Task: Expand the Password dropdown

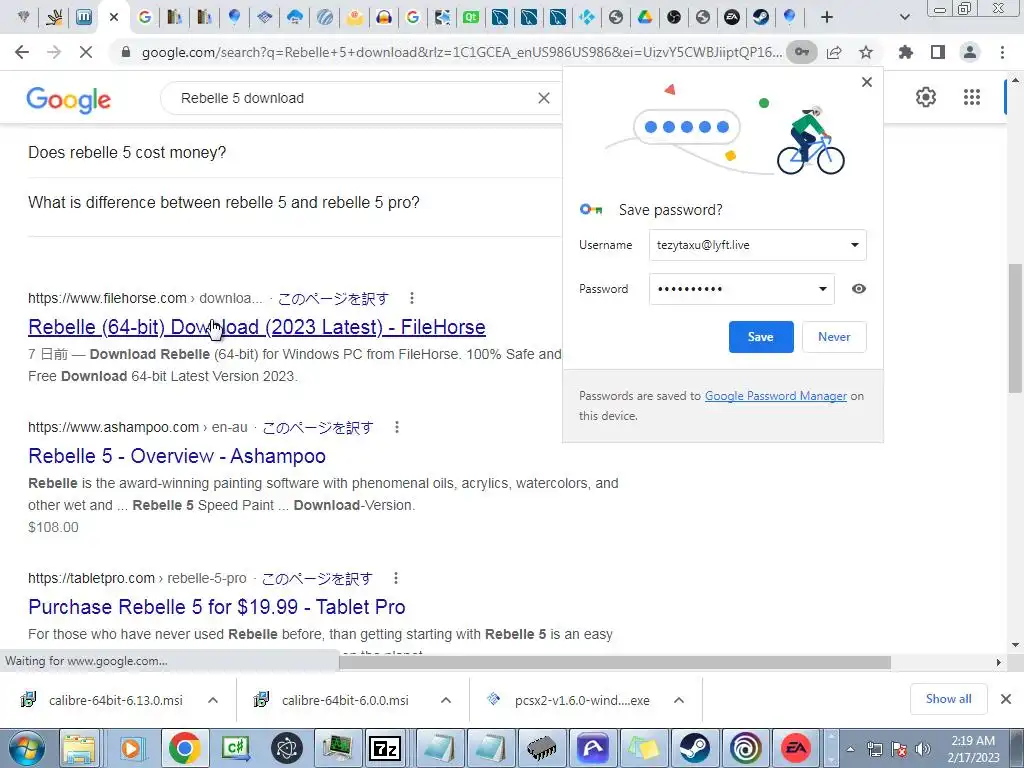Action: click(x=823, y=289)
